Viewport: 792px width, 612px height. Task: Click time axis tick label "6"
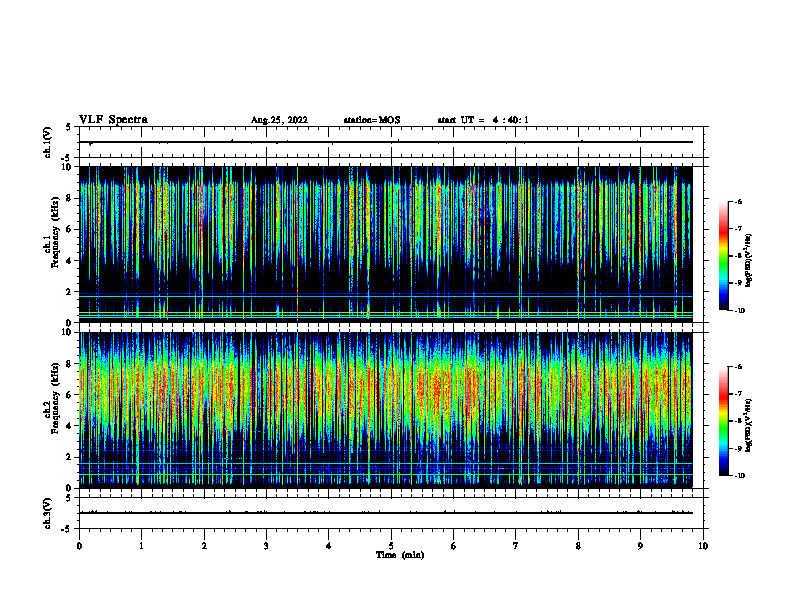coord(453,546)
